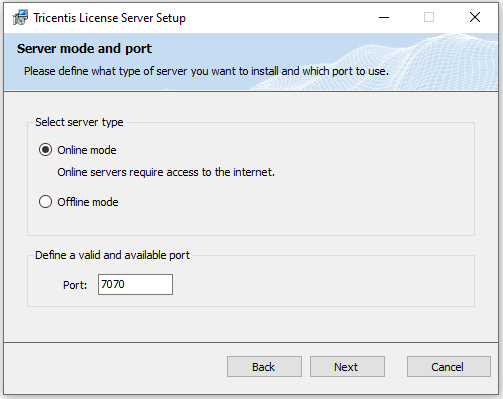Click the 'Select server type' group label
The width and height of the screenshot is (503, 399).
(x=79, y=122)
